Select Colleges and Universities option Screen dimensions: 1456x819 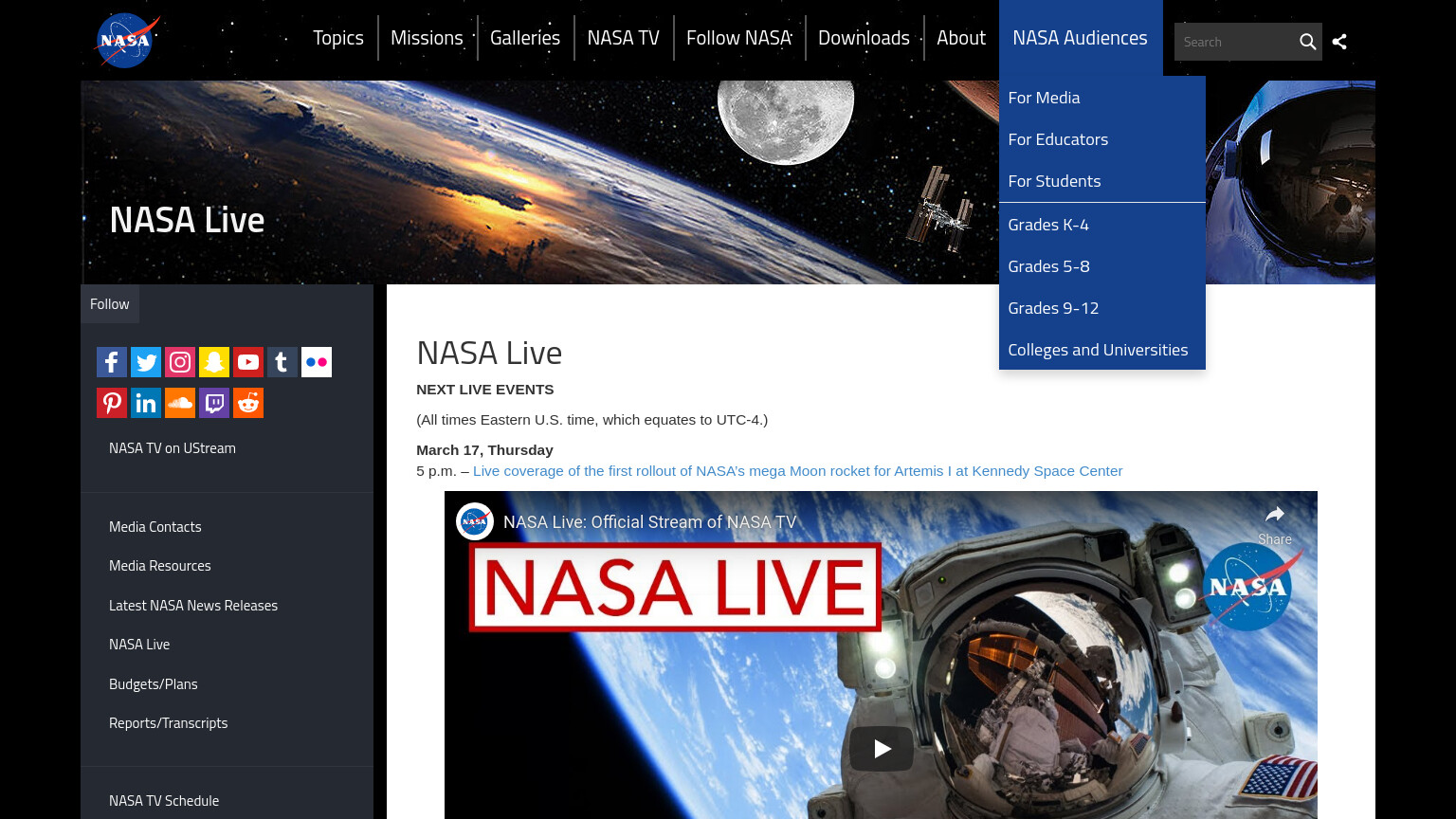(1101, 350)
